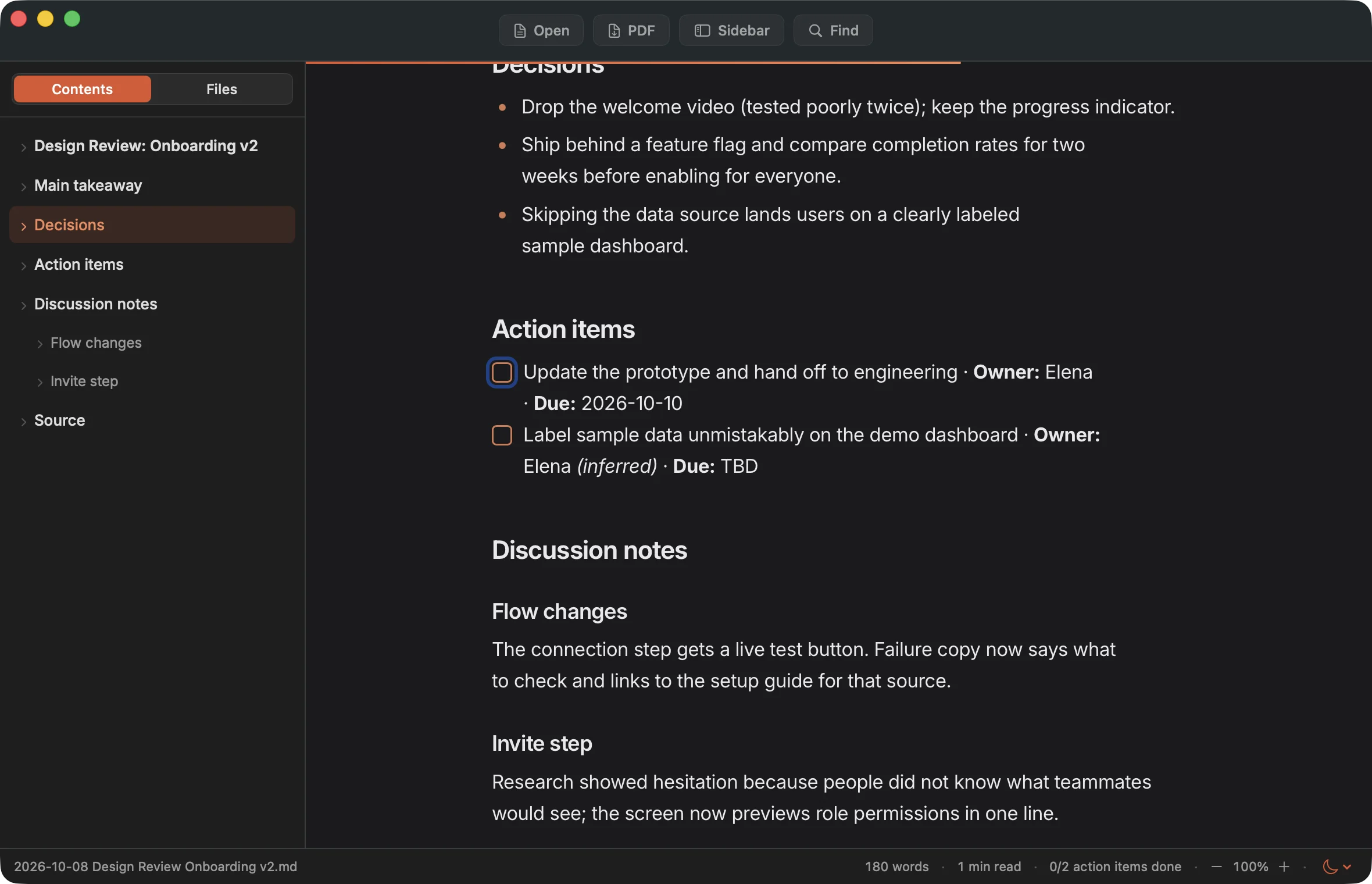This screenshot has height=884, width=1372.
Task: Click the Due: 2026-10-10 text
Action: (608, 403)
